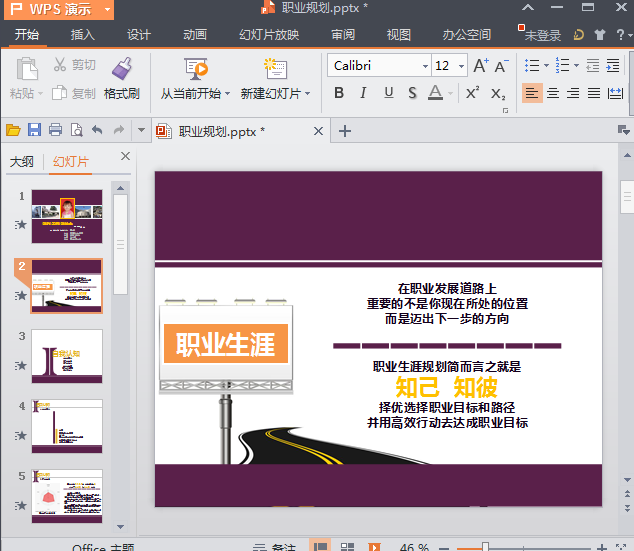The image size is (634, 551).
Task: Start slideshow from current slide icon
Action: 195,68
